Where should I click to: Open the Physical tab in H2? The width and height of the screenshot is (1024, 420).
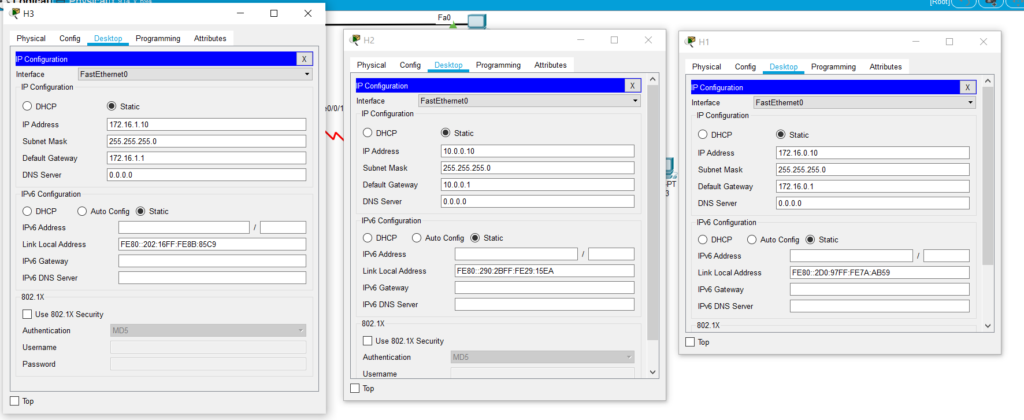point(371,65)
